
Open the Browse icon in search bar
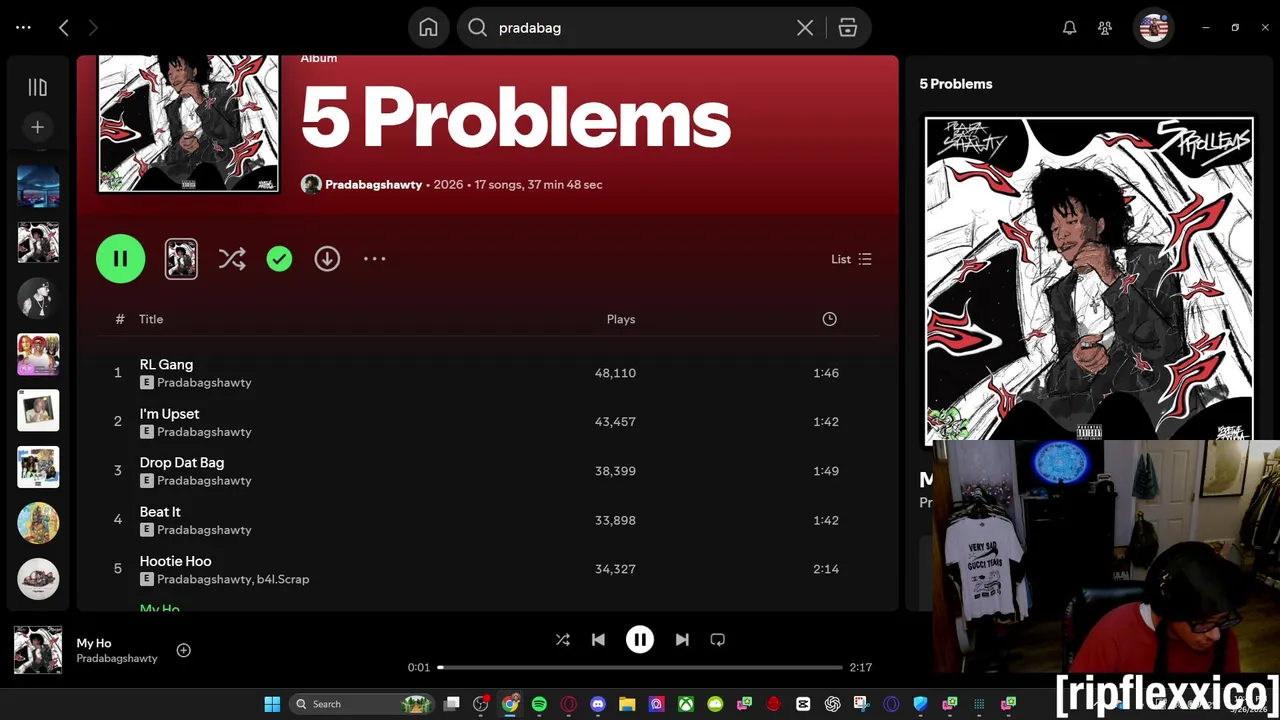coord(848,28)
